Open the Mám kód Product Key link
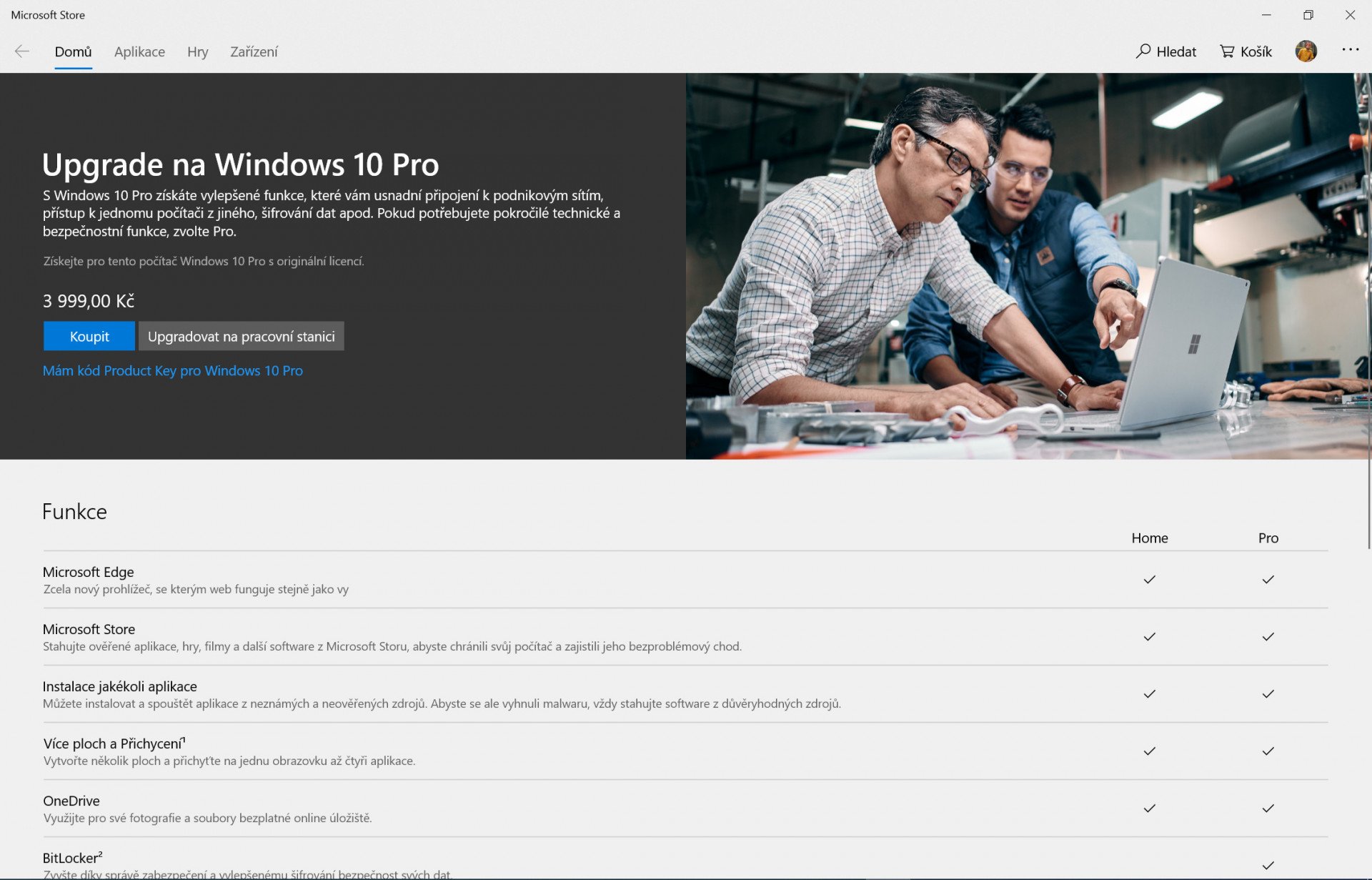The height and width of the screenshot is (880, 1372). [x=173, y=370]
